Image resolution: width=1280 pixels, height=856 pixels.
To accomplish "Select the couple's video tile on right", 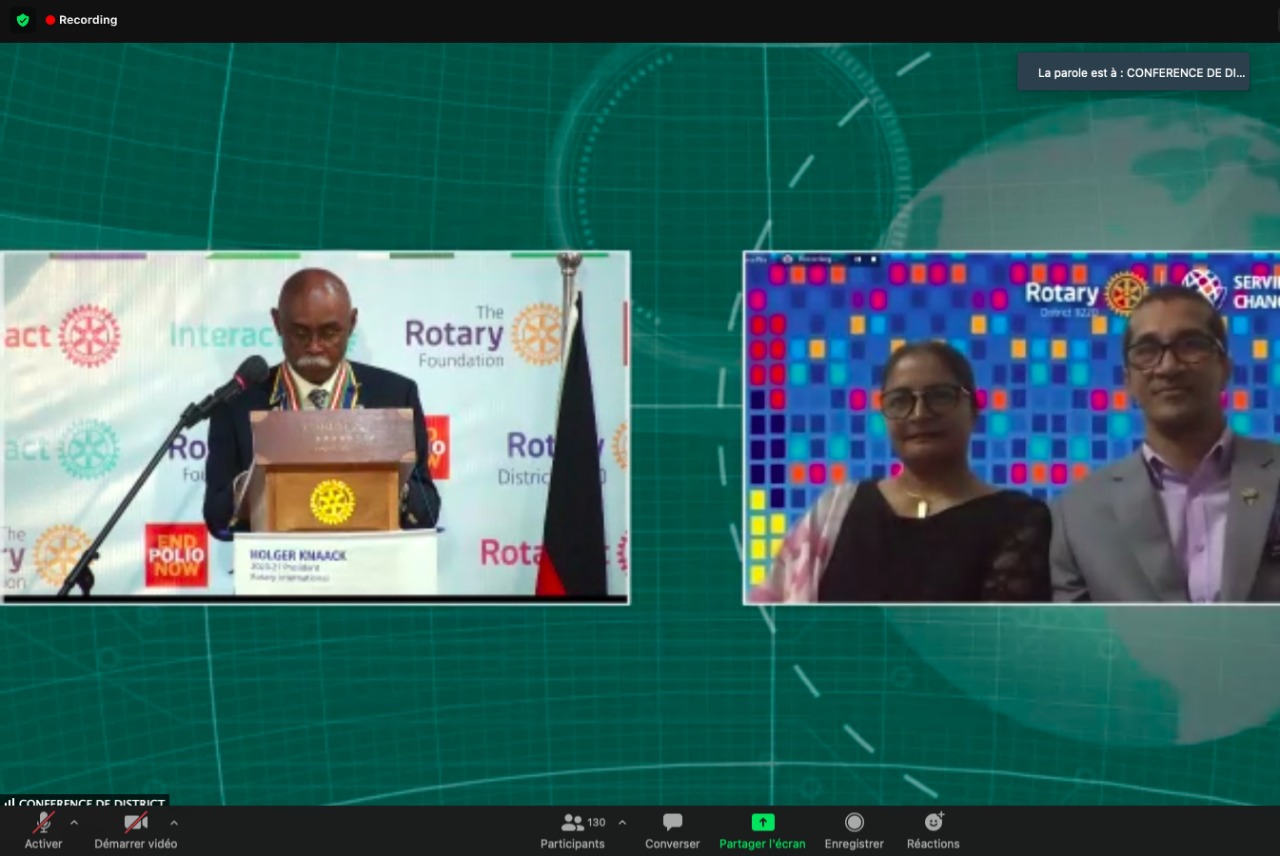I will point(1011,428).
